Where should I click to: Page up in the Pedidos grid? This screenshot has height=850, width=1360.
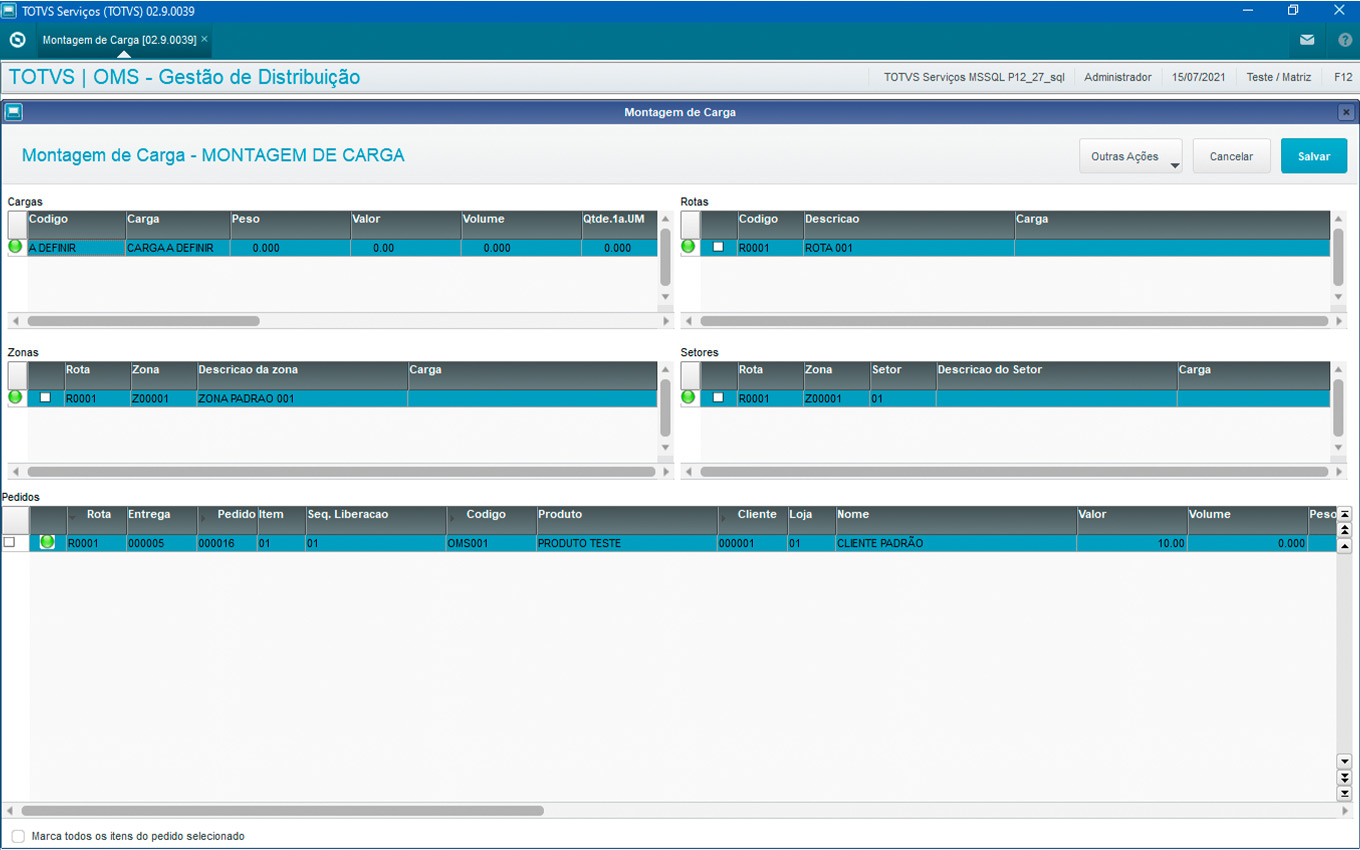1344,530
